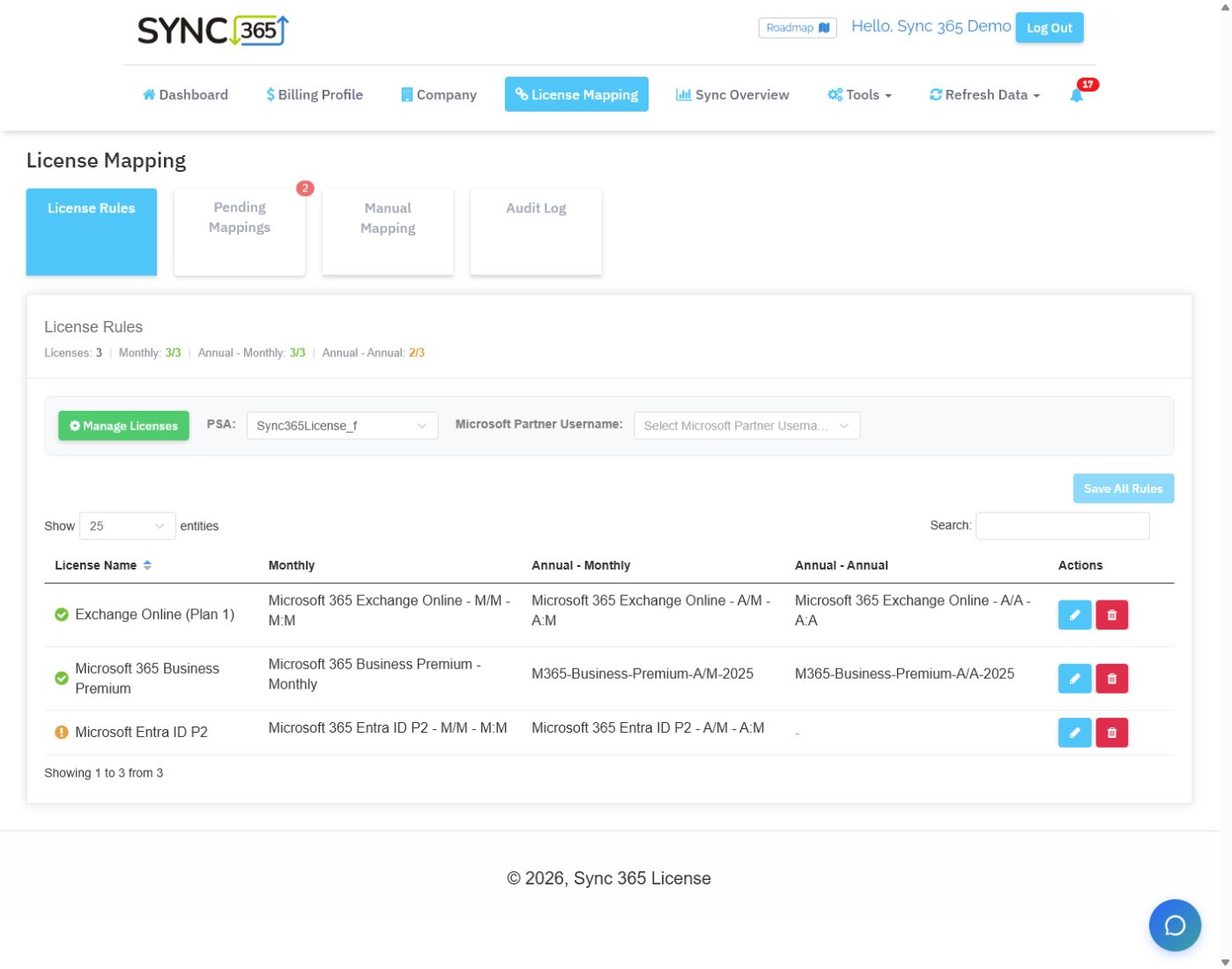Open notifications bell with 17 badge
Viewport: 1232px width, 969px height.
coord(1077,94)
